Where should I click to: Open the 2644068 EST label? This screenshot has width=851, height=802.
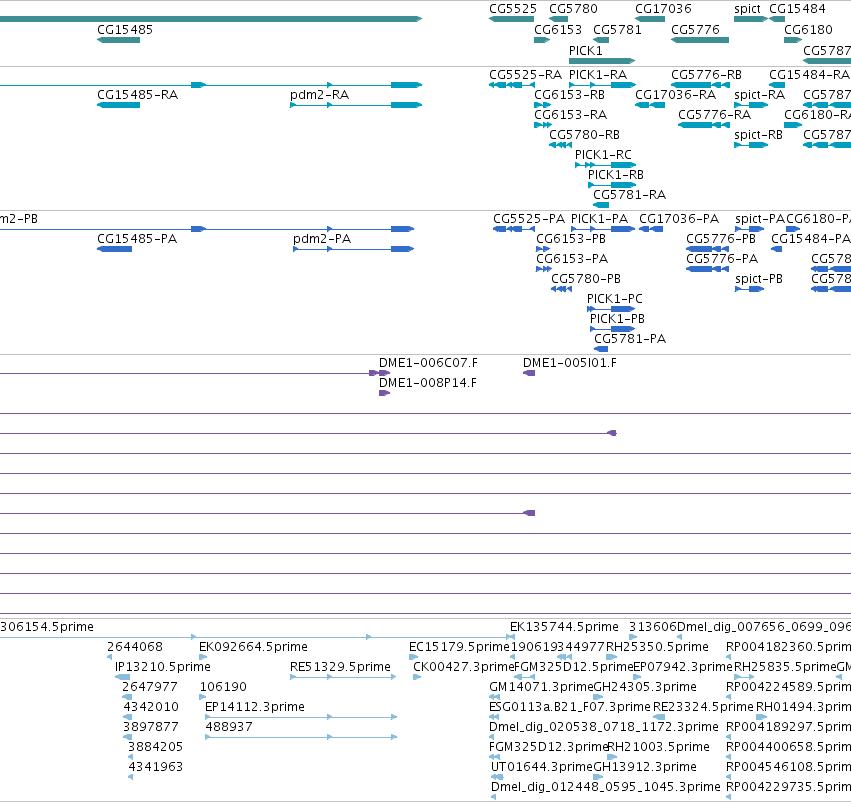(135, 647)
